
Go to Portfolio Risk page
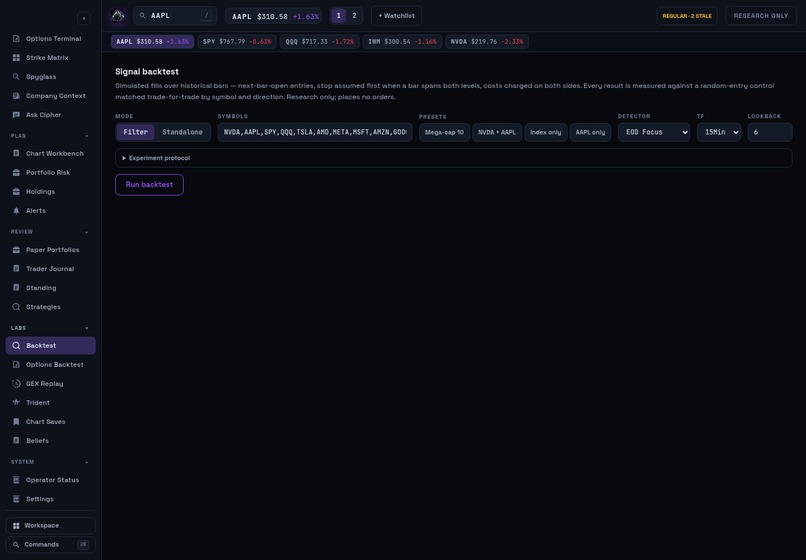50,172
